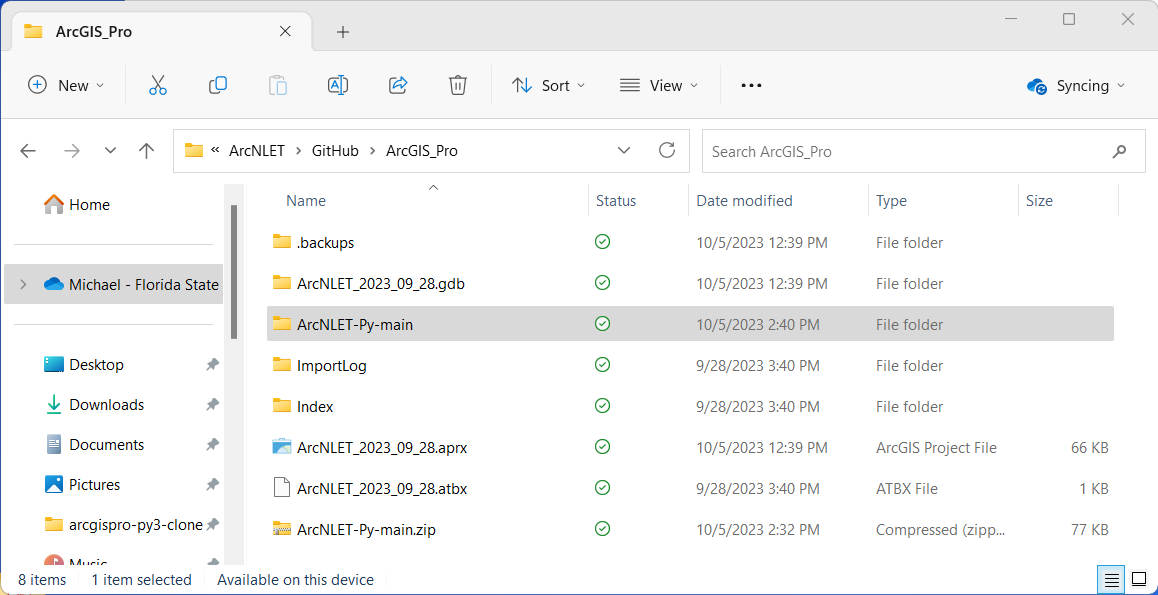Add a new File Explorer tab
This screenshot has width=1158, height=595.
(x=342, y=32)
